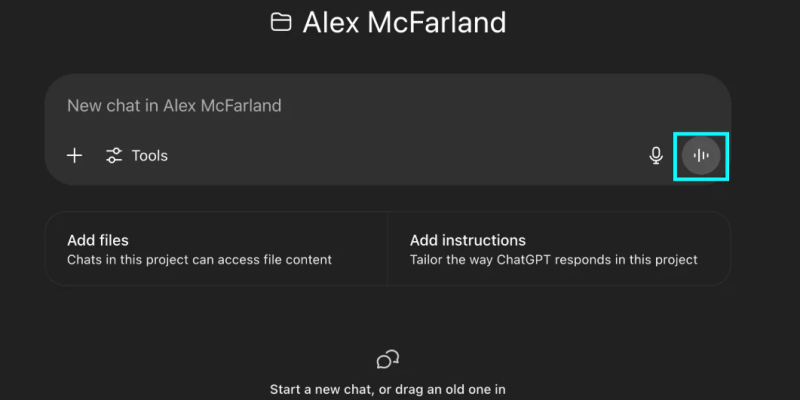The width and height of the screenshot is (800, 400).
Task: Click the folder icon beside Alex McFarland
Action: 281,22
